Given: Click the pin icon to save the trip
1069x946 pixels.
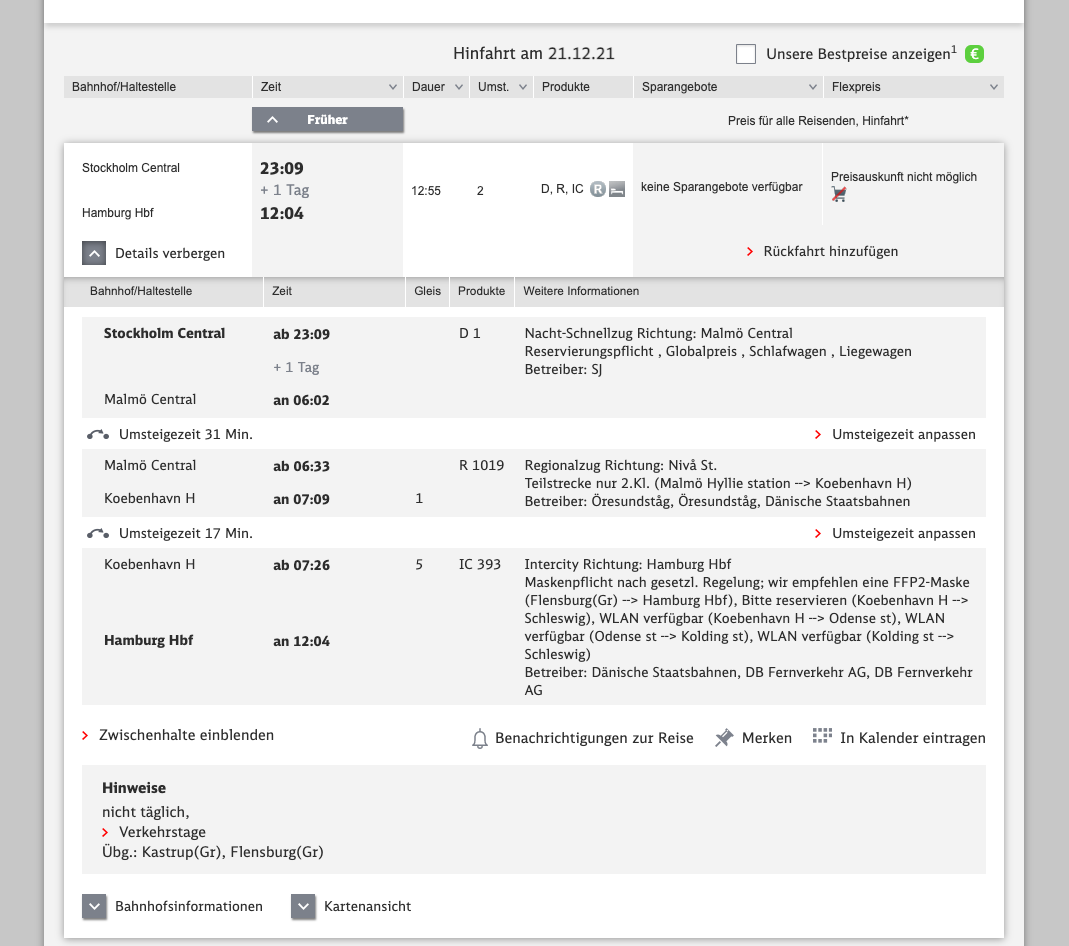Looking at the screenshot, I should (x=724, y=738).
